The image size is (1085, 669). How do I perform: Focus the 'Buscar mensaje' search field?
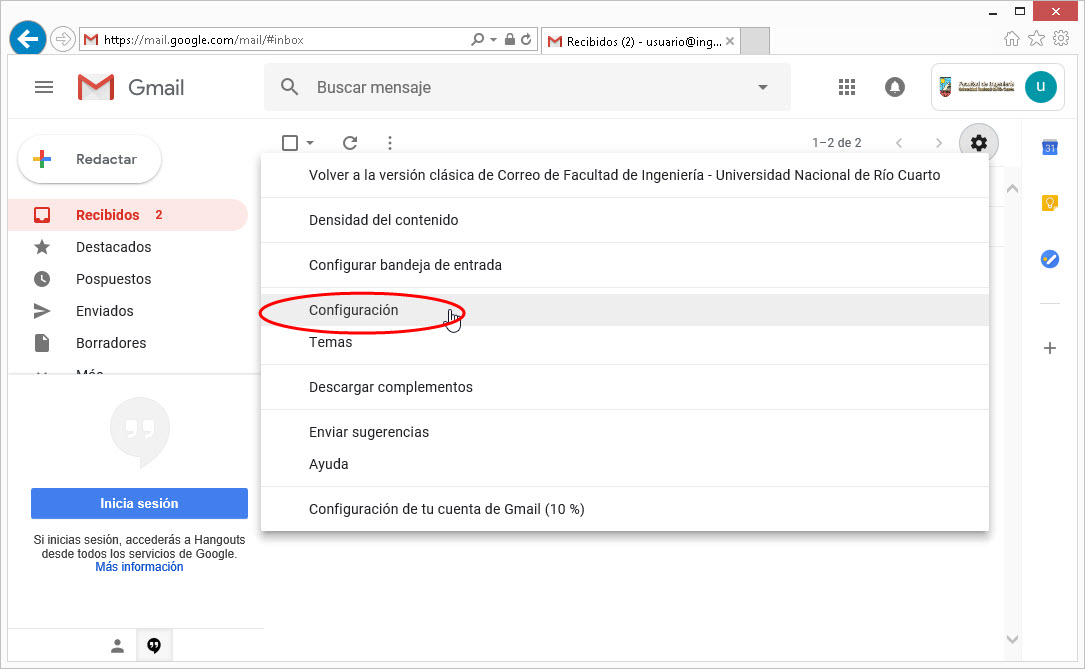tap(527, 87)
